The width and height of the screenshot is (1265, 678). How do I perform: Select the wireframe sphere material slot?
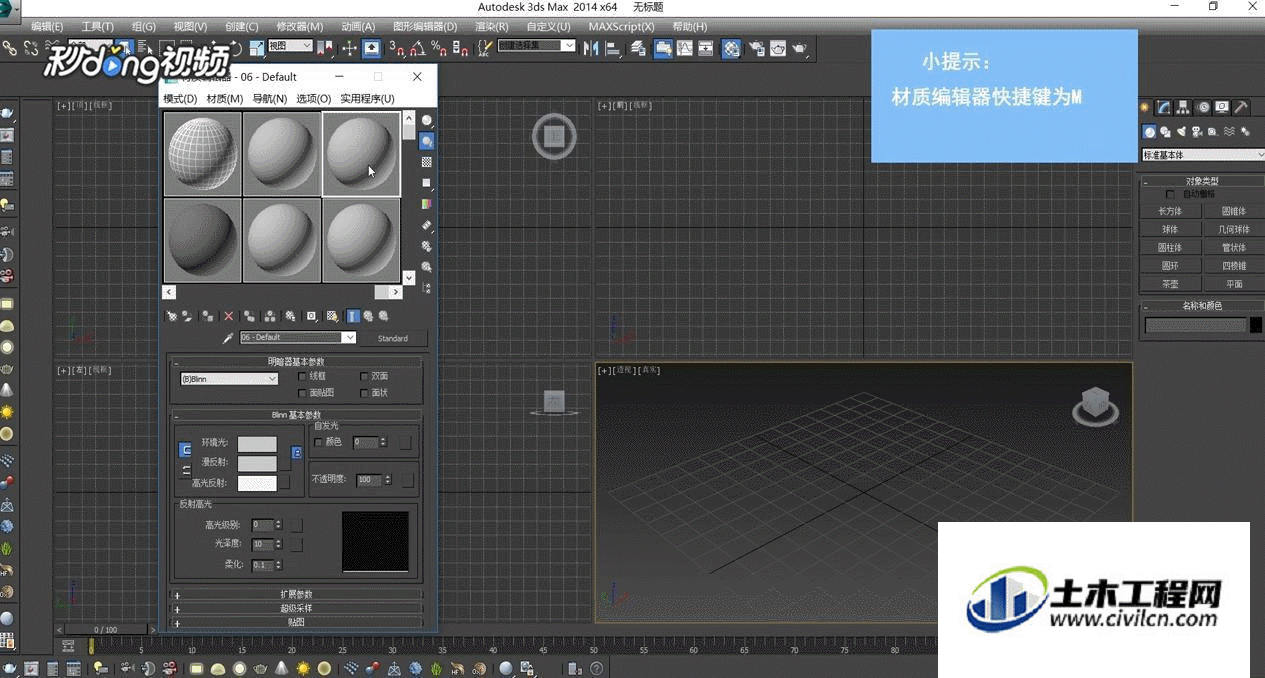click(203, 153)
